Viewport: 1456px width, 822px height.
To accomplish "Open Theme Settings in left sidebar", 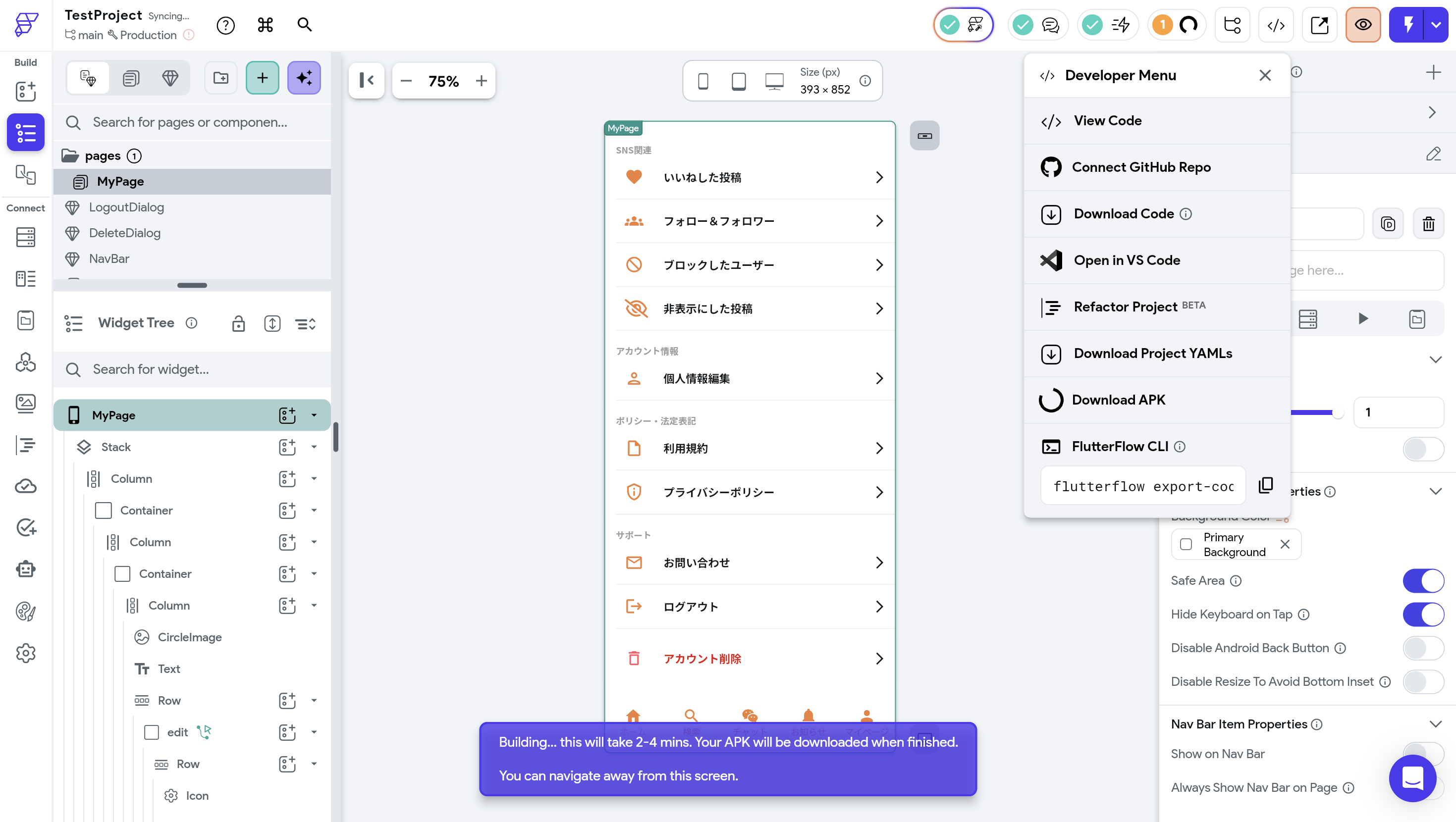I will 25,611.
